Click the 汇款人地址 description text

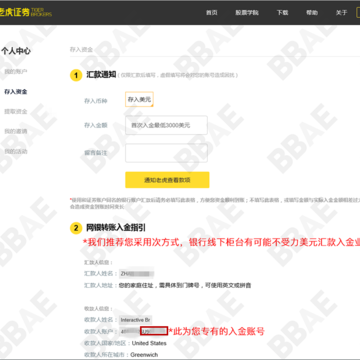click(185, 285)
